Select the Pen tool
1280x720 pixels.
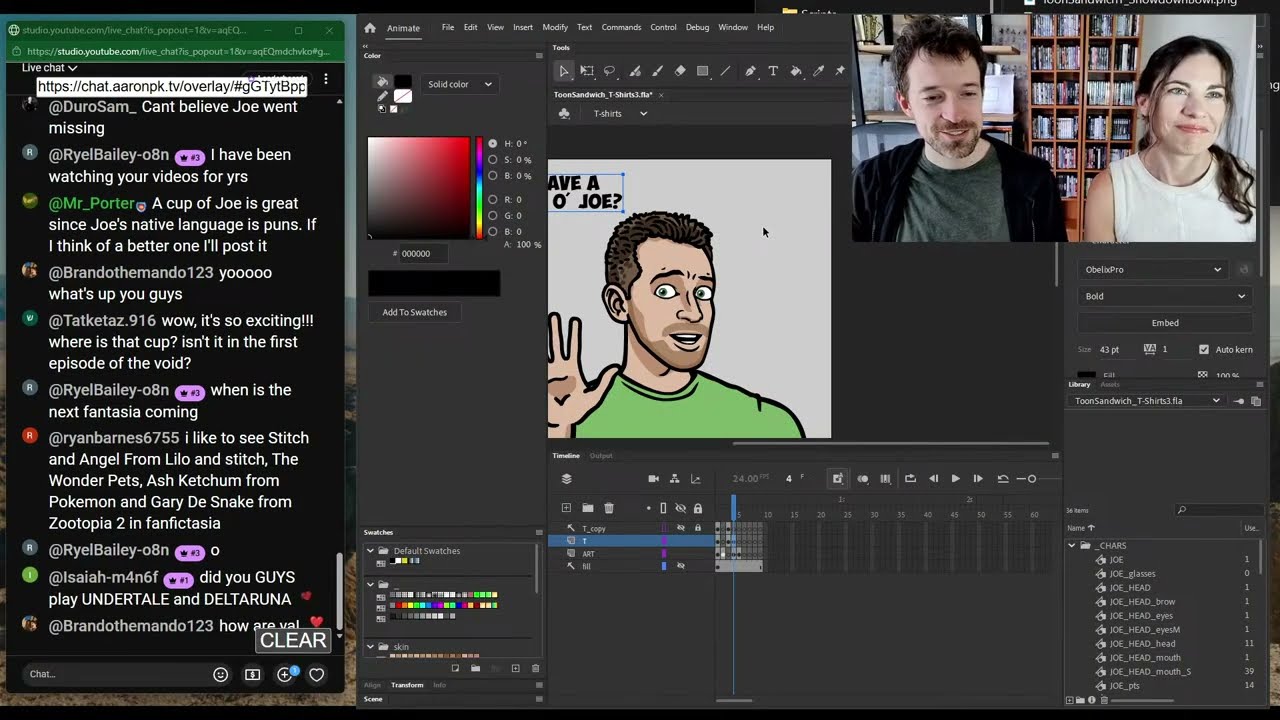(750, 71)
